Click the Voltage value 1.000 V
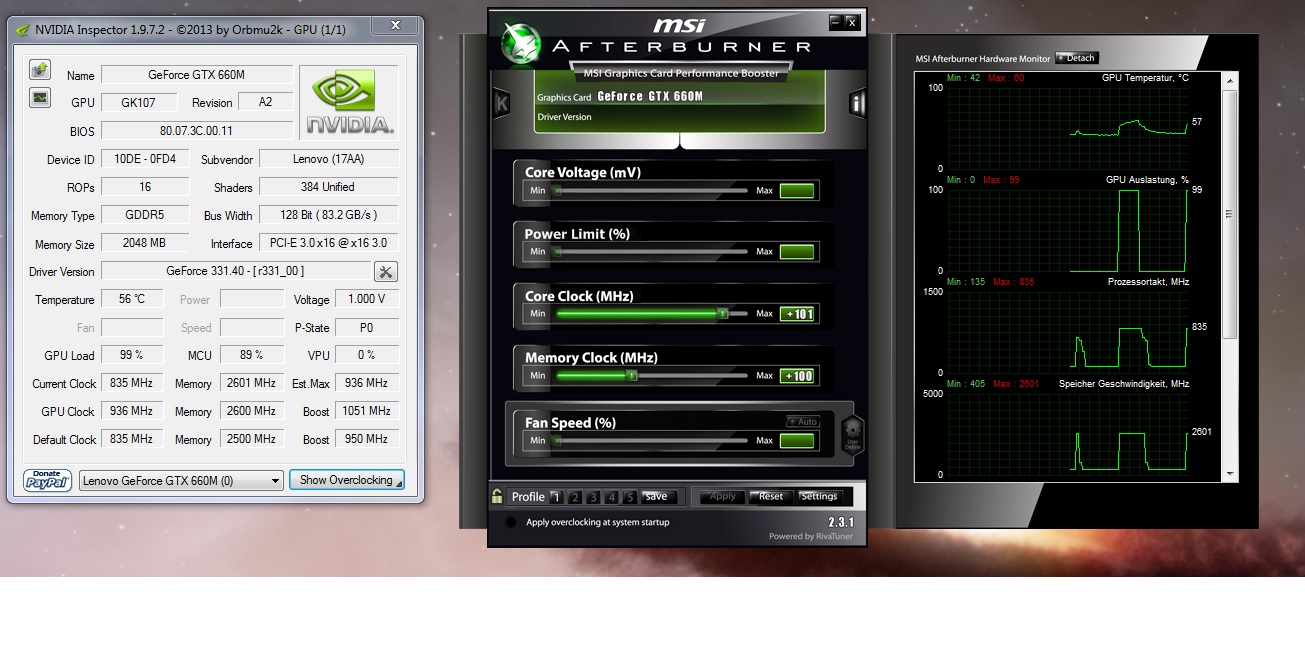This screenshot has width=1305, height=648. pos(366,299)
